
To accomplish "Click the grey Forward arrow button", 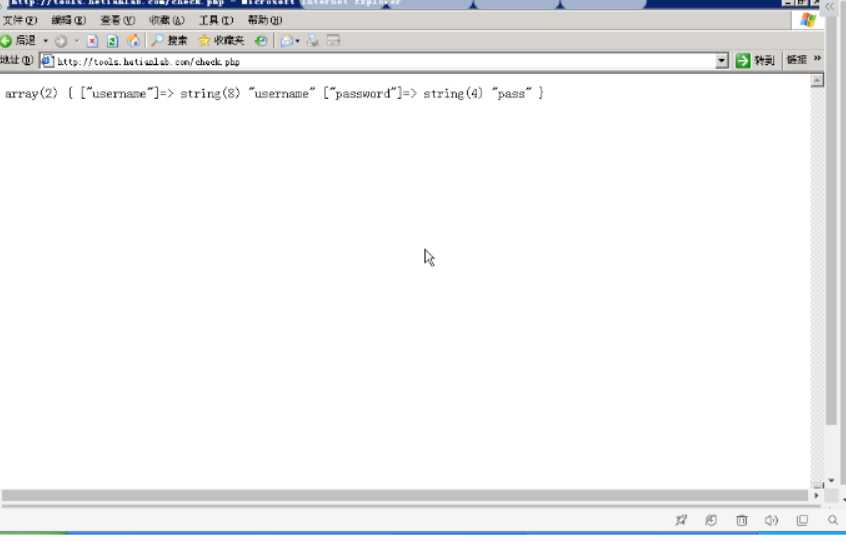I will coord(60,41).
